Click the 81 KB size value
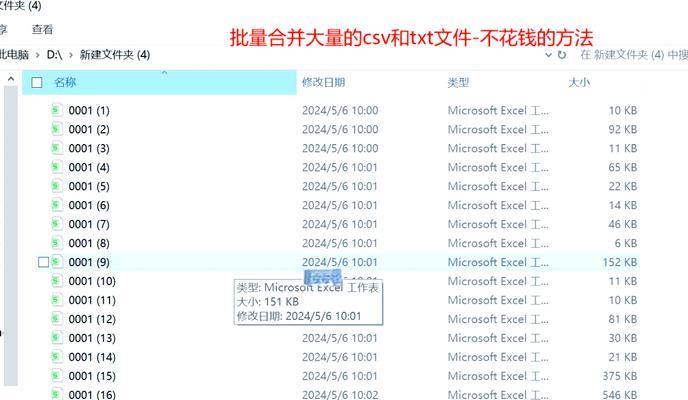 tap(622, 319)
